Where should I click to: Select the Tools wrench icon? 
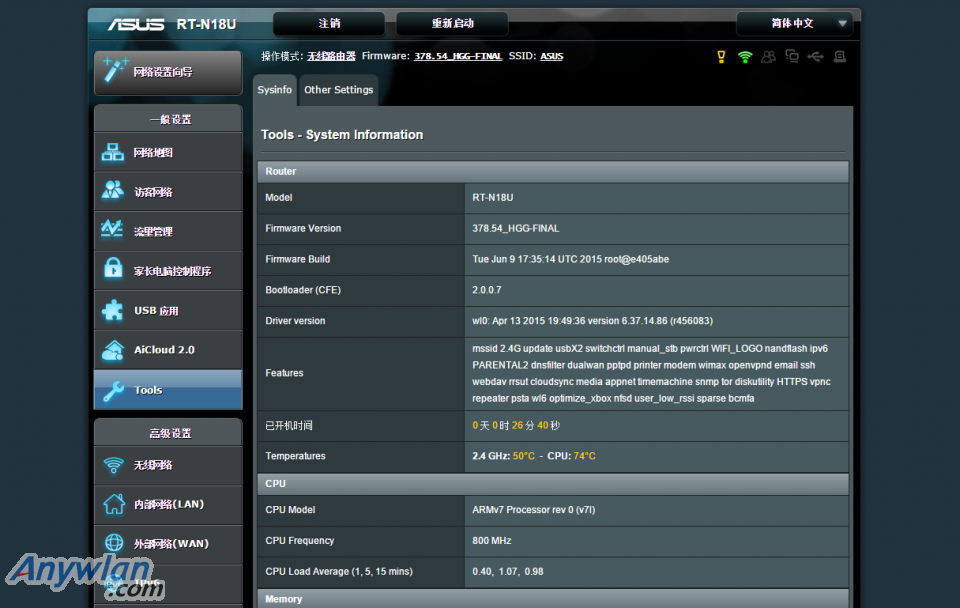pyautogui.click(x=114, y=390)
